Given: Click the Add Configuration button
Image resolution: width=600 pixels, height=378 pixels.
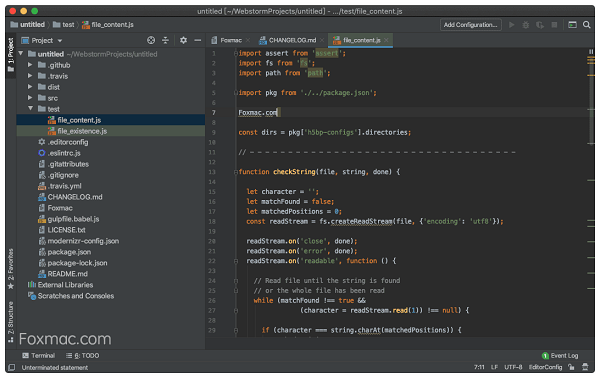Looking at the screenshot, I should click(x=471, y=25).
